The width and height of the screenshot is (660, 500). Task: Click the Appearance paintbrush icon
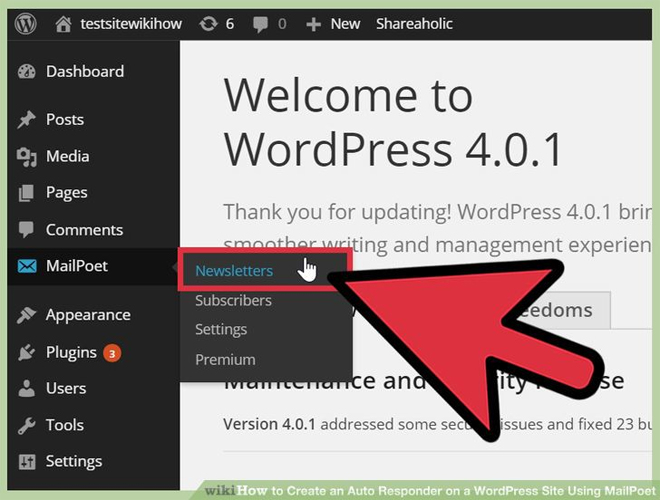pyautogui.click(x=27, y=315)
